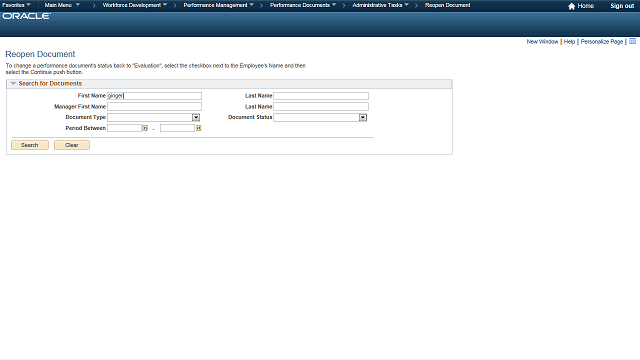Click the Search button
The image size is (640, 360).
point(30,145)
